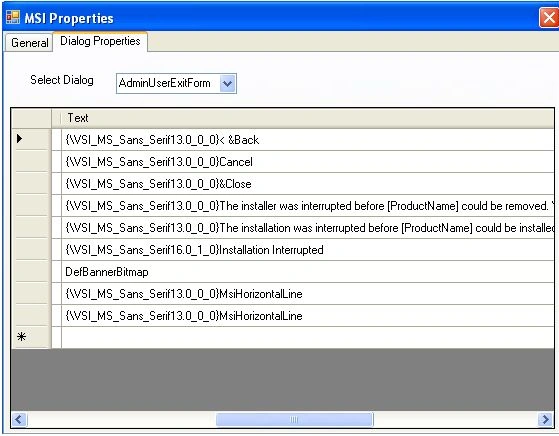Screen dimensions: 559x436
Task: Select the Cancel text cell
Action: [307, 162]
